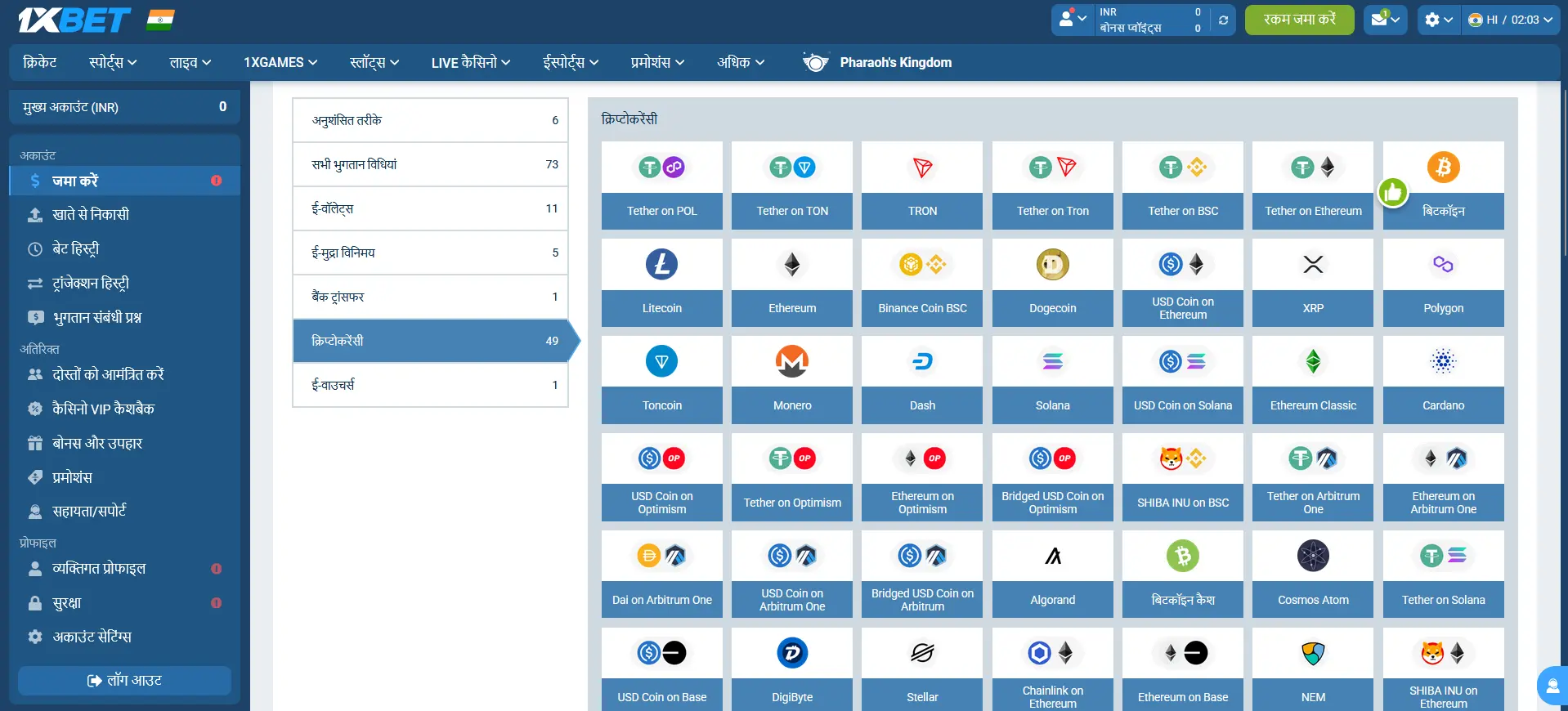Open the language HI time dropdown
Image resolution: width=1568 pixels, height=711 pixels.
pos(1510,20)
